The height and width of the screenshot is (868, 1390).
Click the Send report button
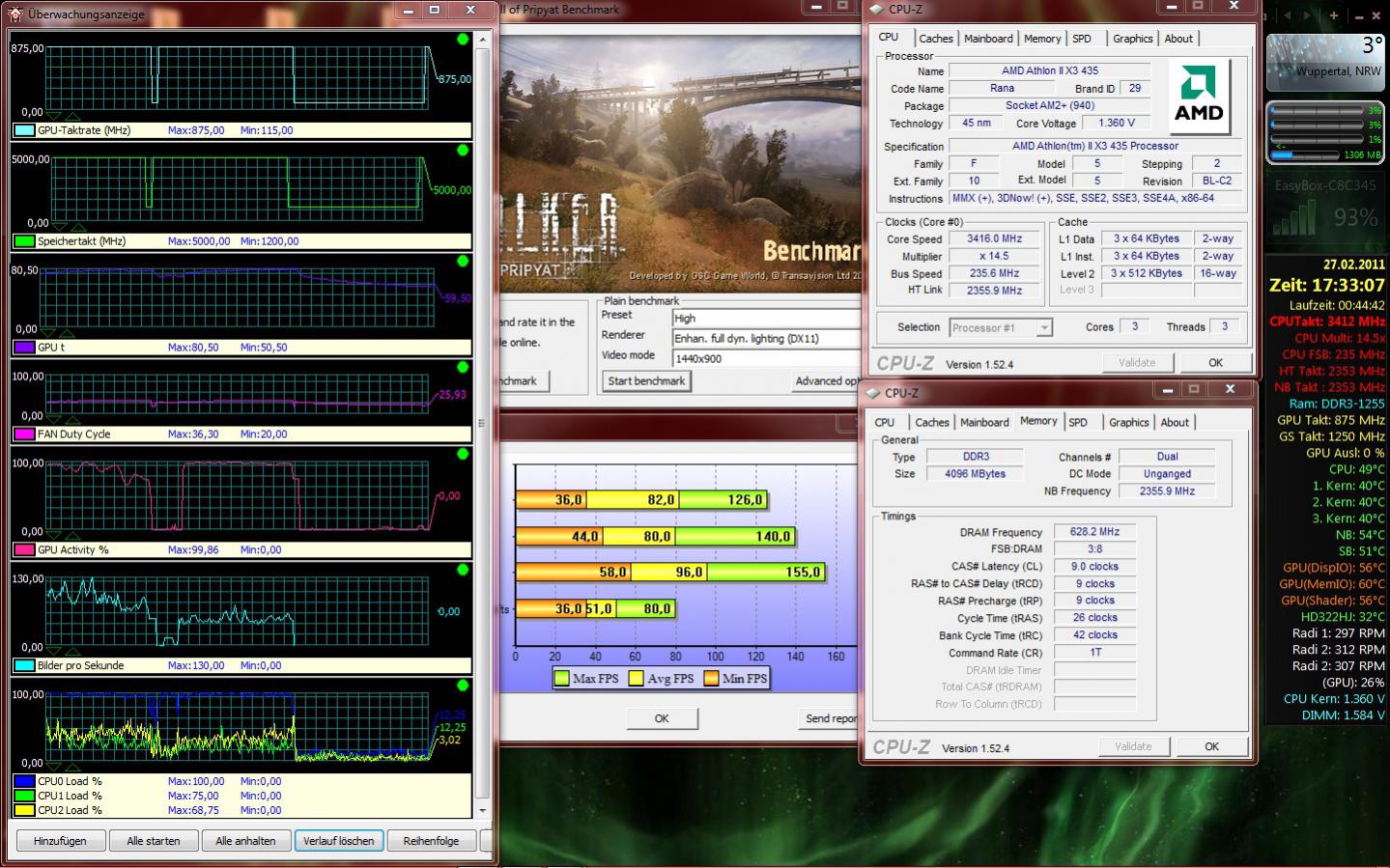click(x=831, y=718)
